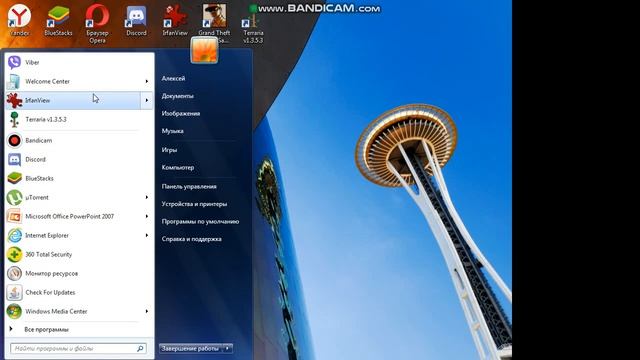Open the shutdown options arrow
This screenshot has width=640, height=360.
click(x=228, y=348)
